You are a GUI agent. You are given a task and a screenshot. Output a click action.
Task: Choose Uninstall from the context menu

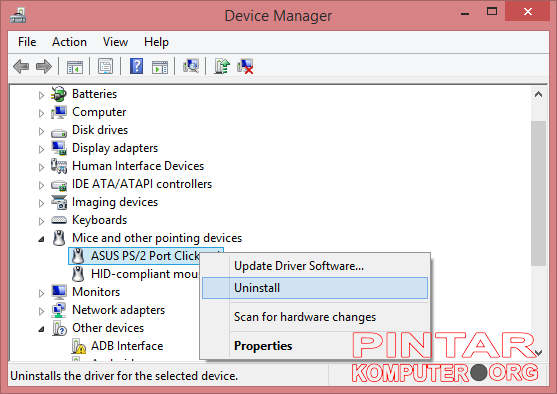click(315, 288)
